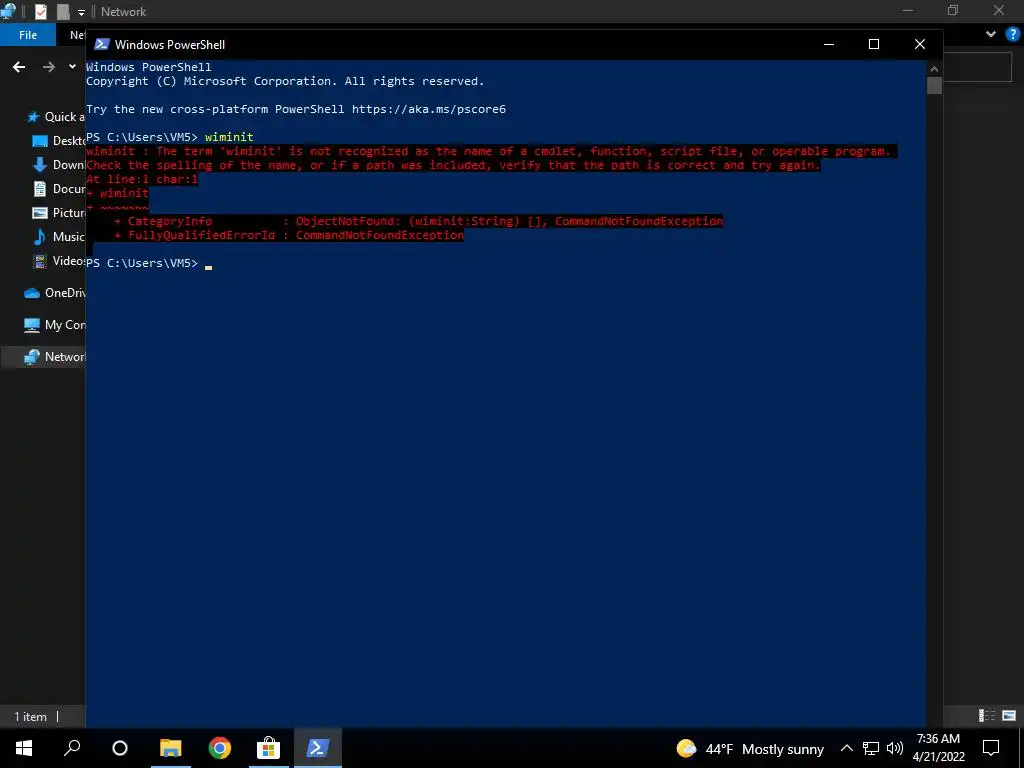Launch File Explorer from taskbar
1024x768 pixels.
point(170,748)
